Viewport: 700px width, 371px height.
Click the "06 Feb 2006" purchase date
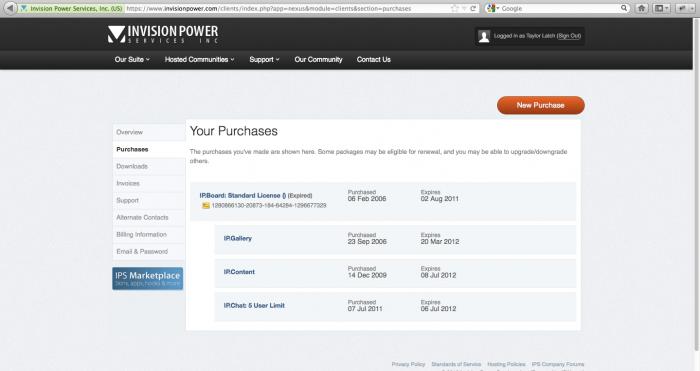point(367,199)
